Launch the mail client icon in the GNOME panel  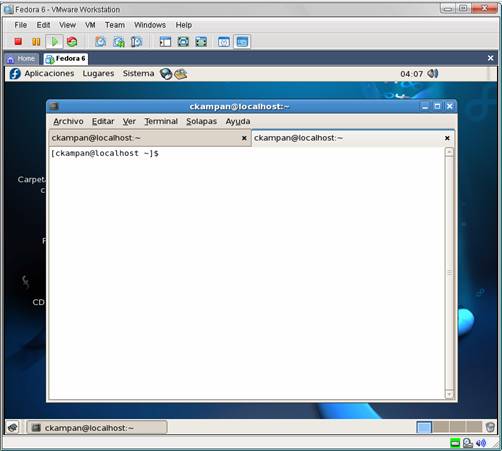tap(180, 74)
